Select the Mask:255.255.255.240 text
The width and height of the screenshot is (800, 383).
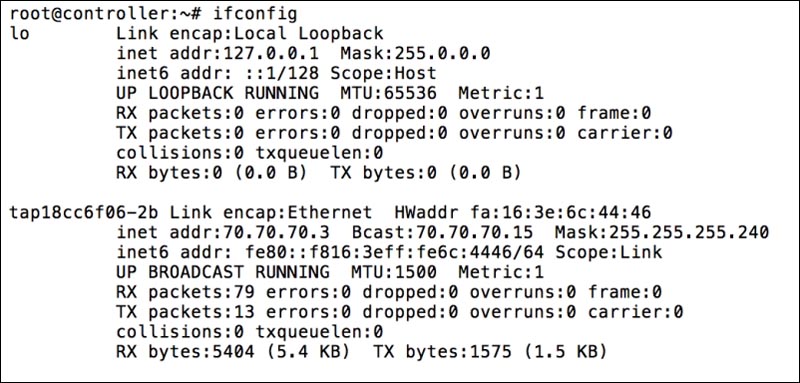click(x=662, y=233)
